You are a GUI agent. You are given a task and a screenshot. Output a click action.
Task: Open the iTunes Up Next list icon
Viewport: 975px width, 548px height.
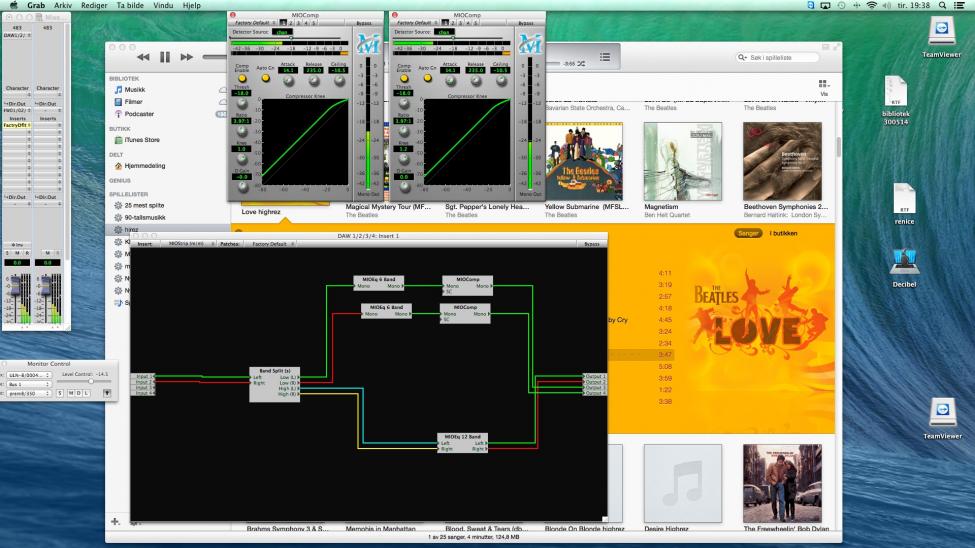[605, 57]
